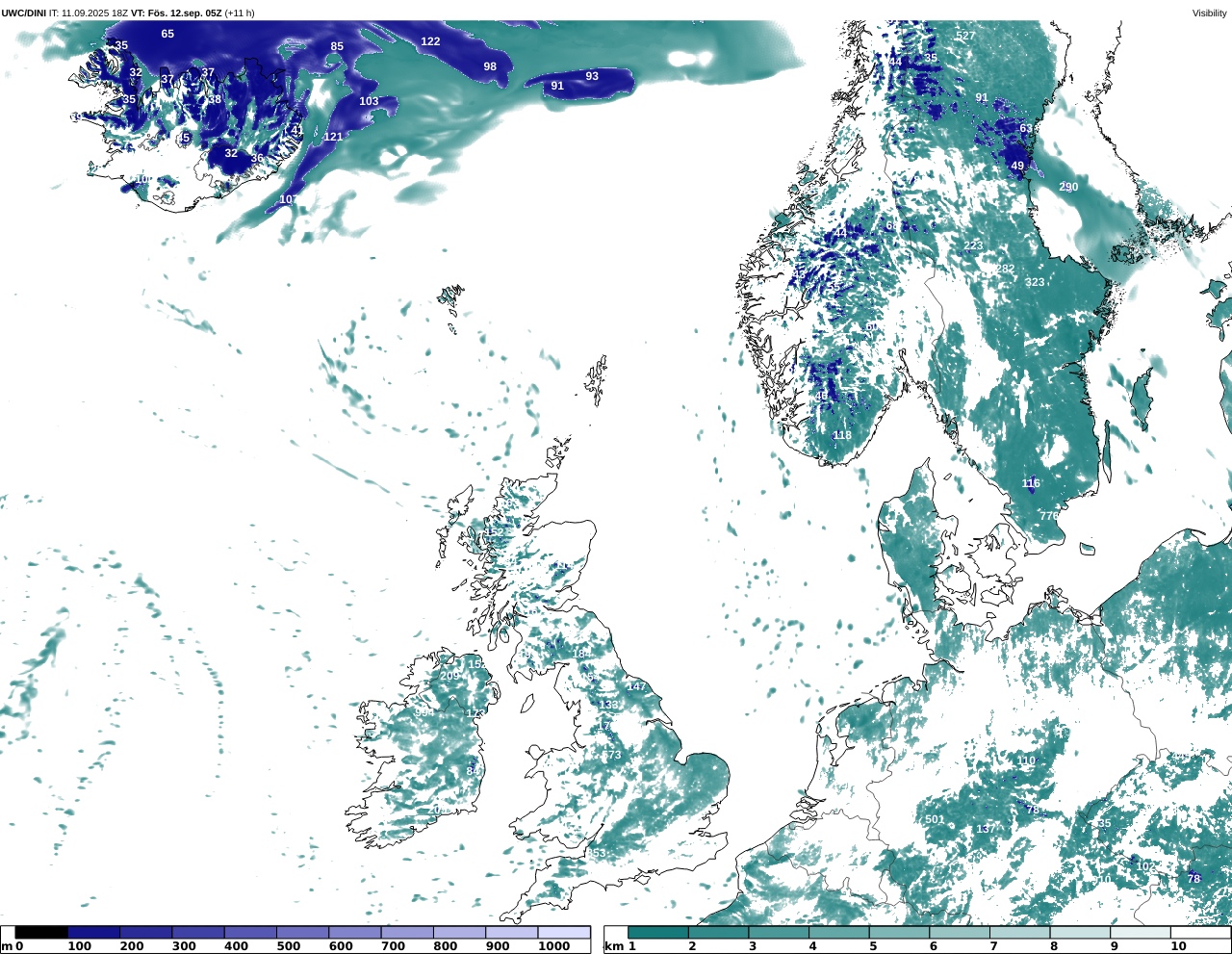This screenshot has width=1232, height=954.
Task: Click the visibility value '98' northeast of Iceland
Action: [490, 66]
